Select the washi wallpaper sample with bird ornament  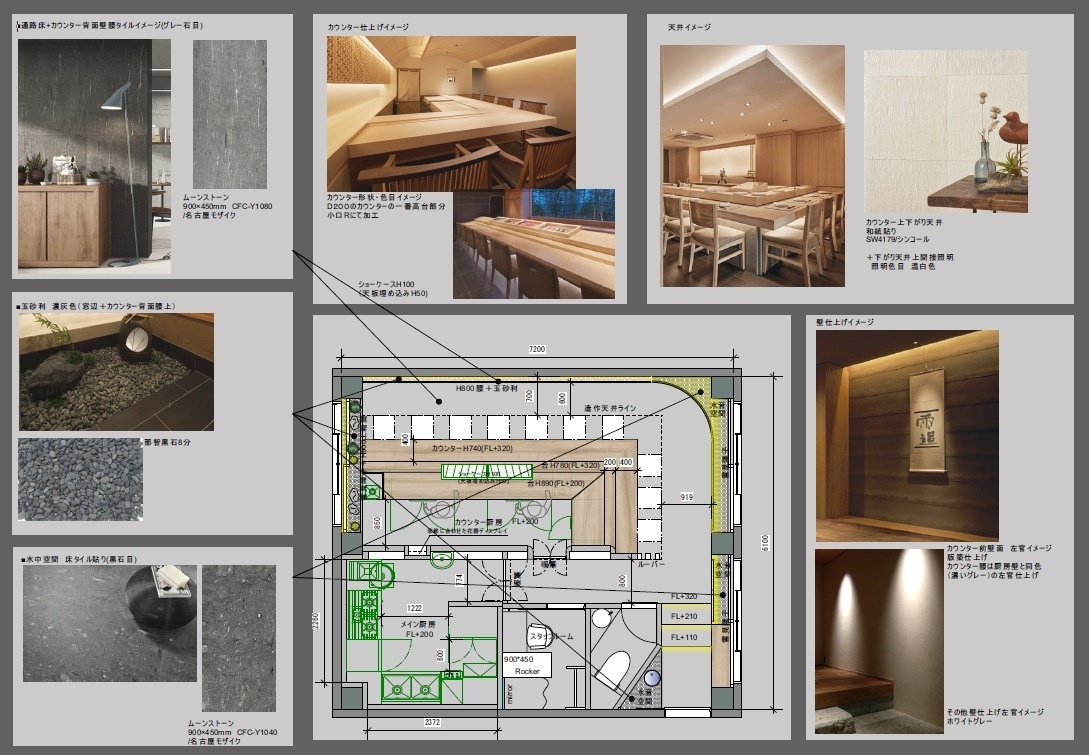click(946, 131)
